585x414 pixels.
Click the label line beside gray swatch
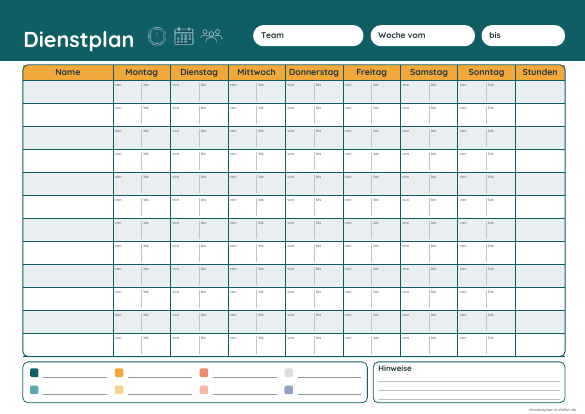point(329,377)
